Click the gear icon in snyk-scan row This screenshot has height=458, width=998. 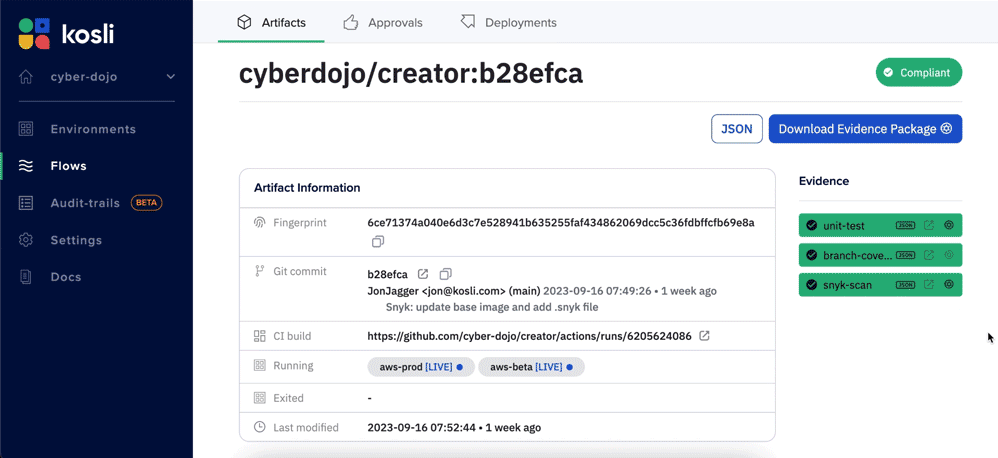[x=949, y=284]
